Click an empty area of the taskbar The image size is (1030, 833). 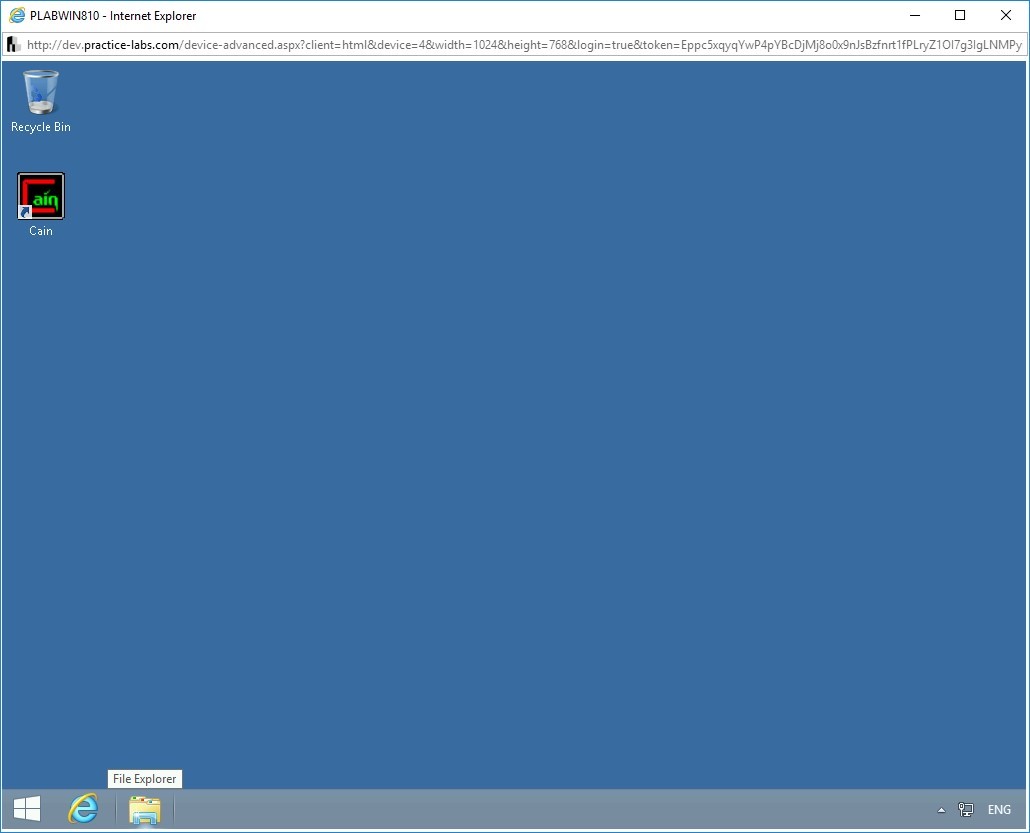pyautogui.click(x=500, y=810)
